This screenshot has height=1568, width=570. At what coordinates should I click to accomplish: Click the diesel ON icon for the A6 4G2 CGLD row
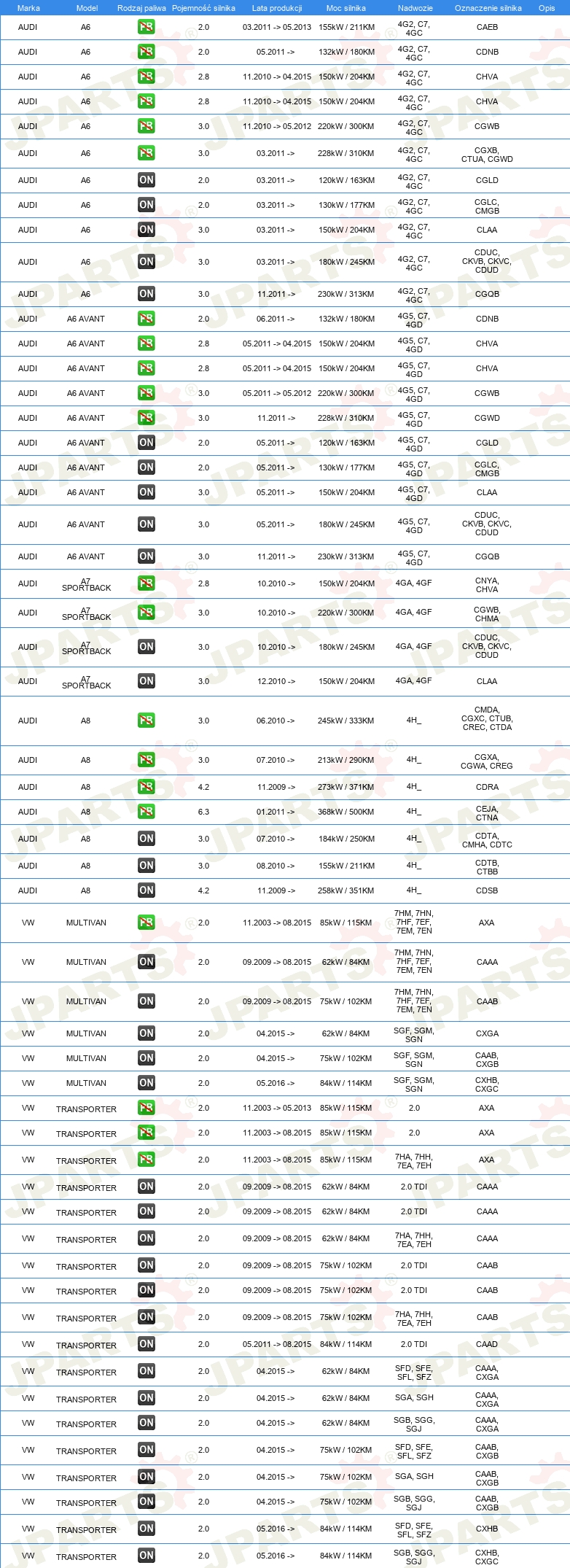(x=147, y=180)
